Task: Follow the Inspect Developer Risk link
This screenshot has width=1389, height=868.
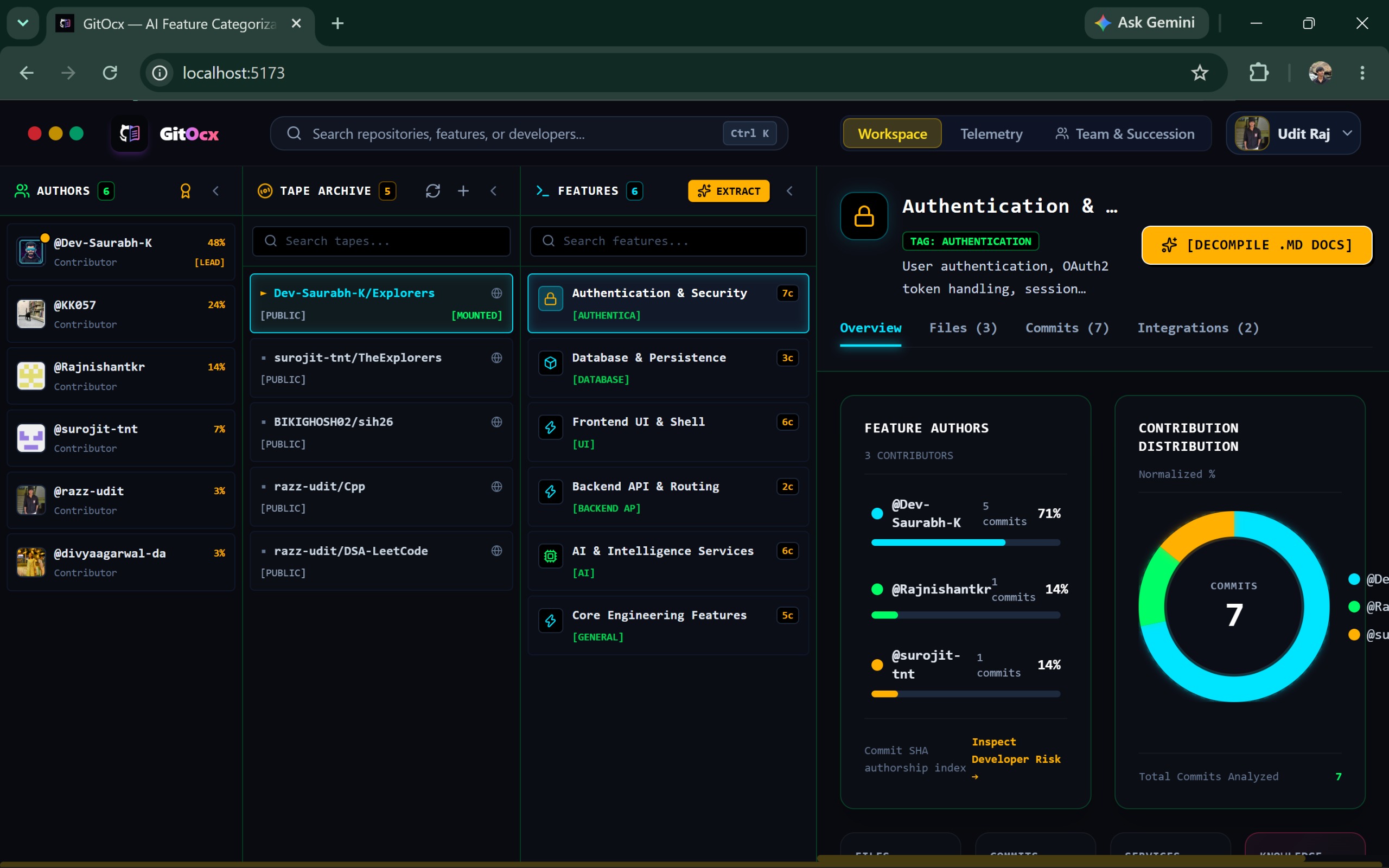Action: click(1015, 758)
